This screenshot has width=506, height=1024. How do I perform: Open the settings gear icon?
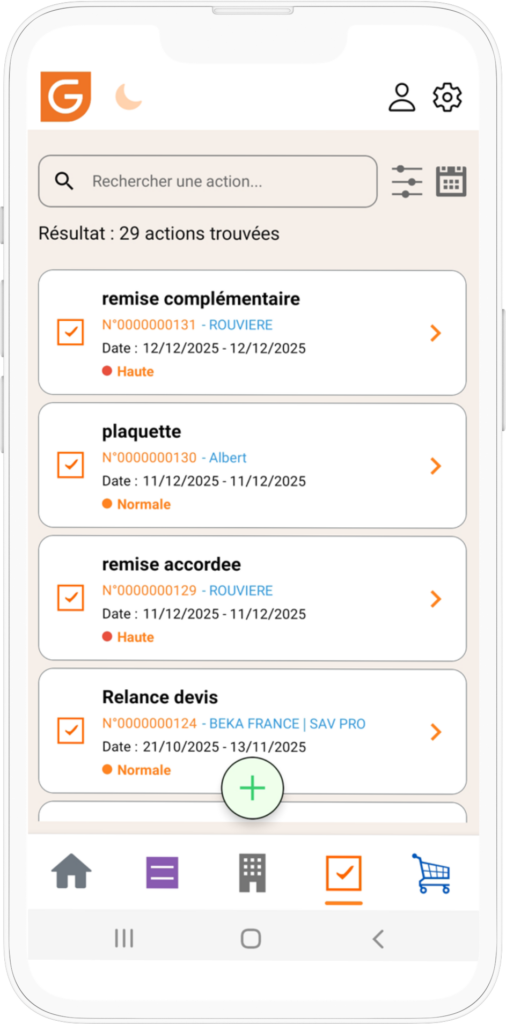[x=447, y=97]
